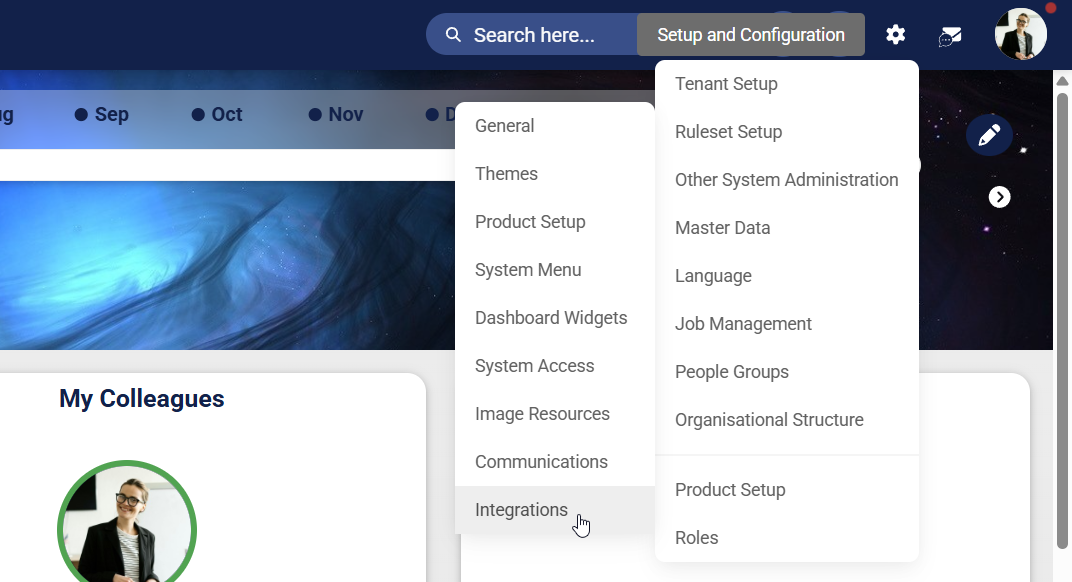Select Dashboard Widgets
1072x582 pixels.
pos(551,317)
